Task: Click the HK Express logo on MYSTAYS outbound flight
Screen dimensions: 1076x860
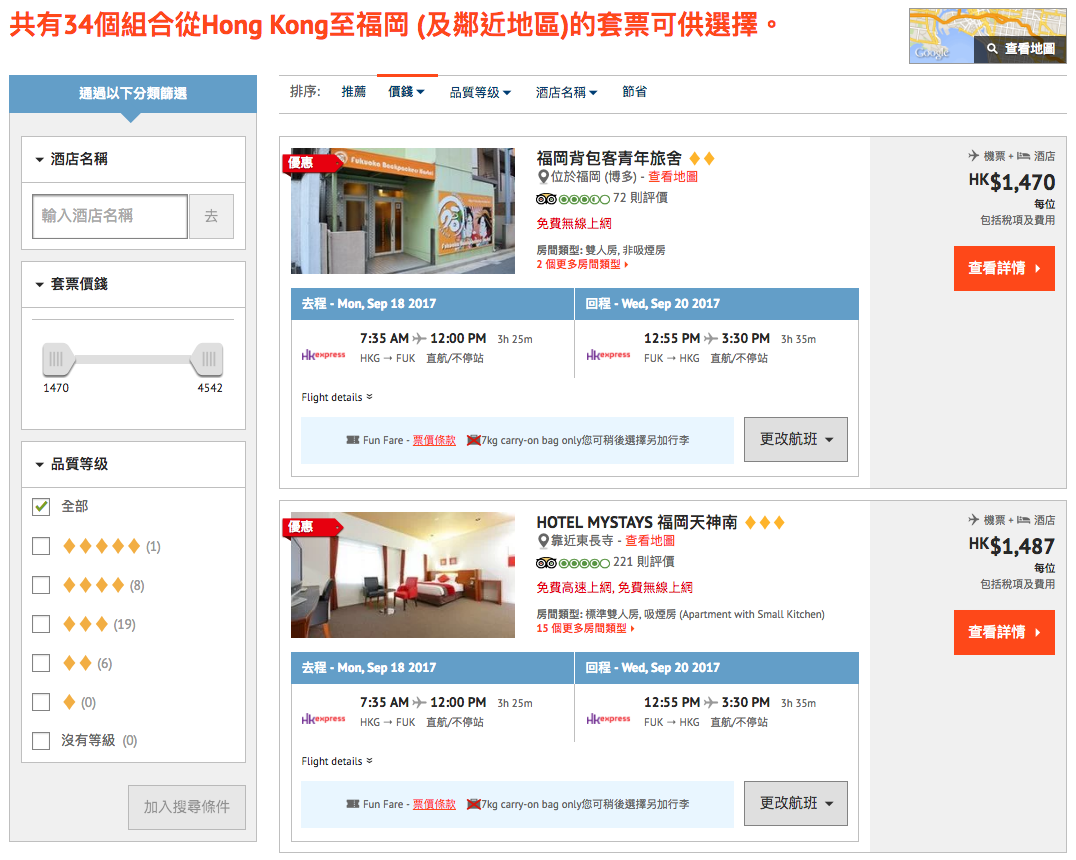Action: [323, 719]
